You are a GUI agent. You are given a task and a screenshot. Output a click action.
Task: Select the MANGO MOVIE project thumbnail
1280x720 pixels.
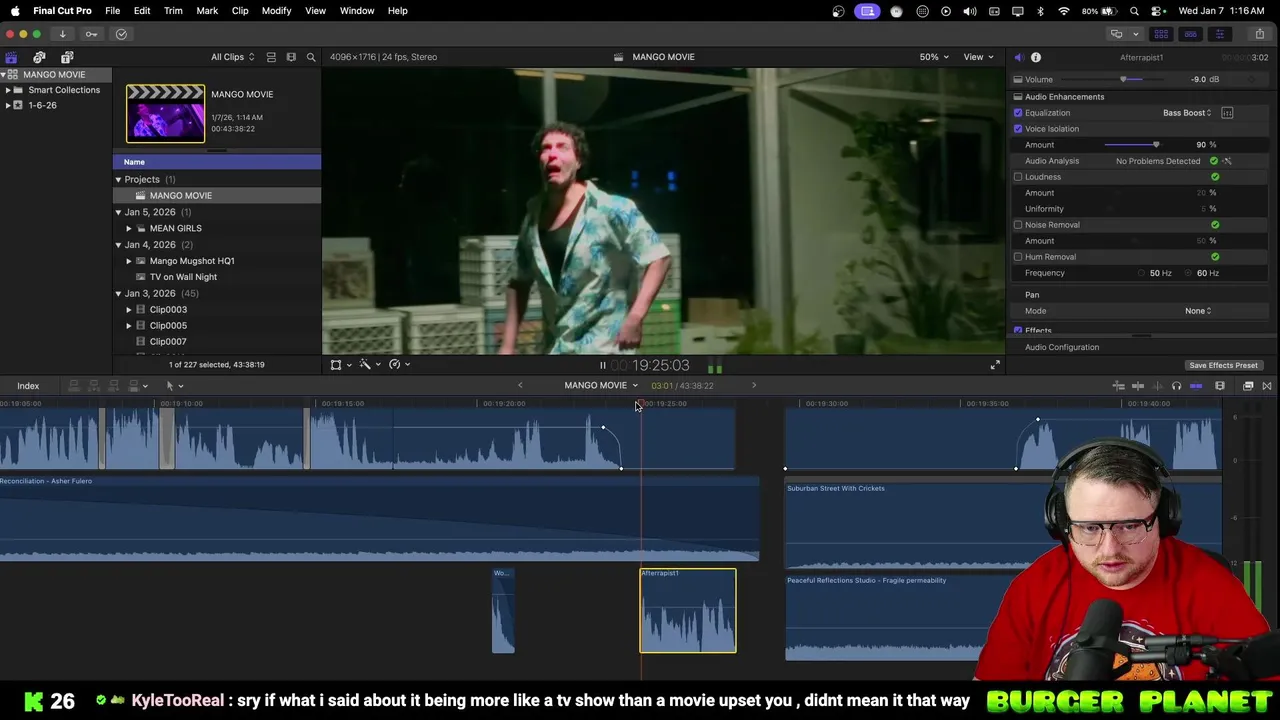tap(165, 113)
